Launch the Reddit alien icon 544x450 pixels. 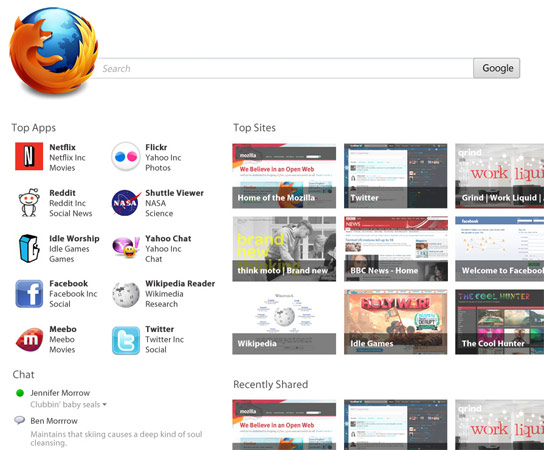click(29, 203)
